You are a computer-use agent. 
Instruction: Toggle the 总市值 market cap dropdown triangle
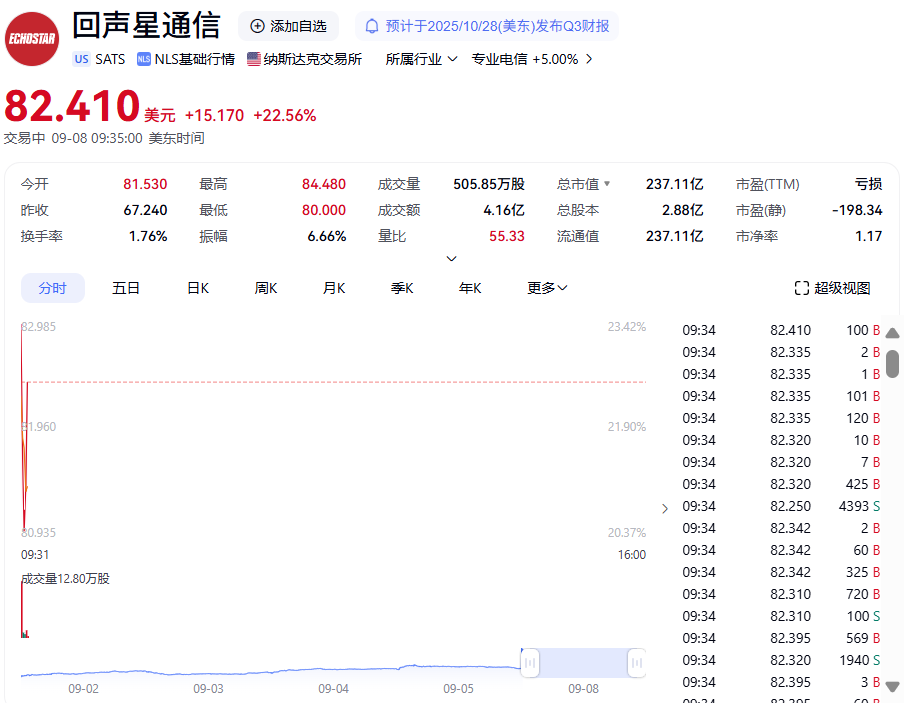[606, 184]
